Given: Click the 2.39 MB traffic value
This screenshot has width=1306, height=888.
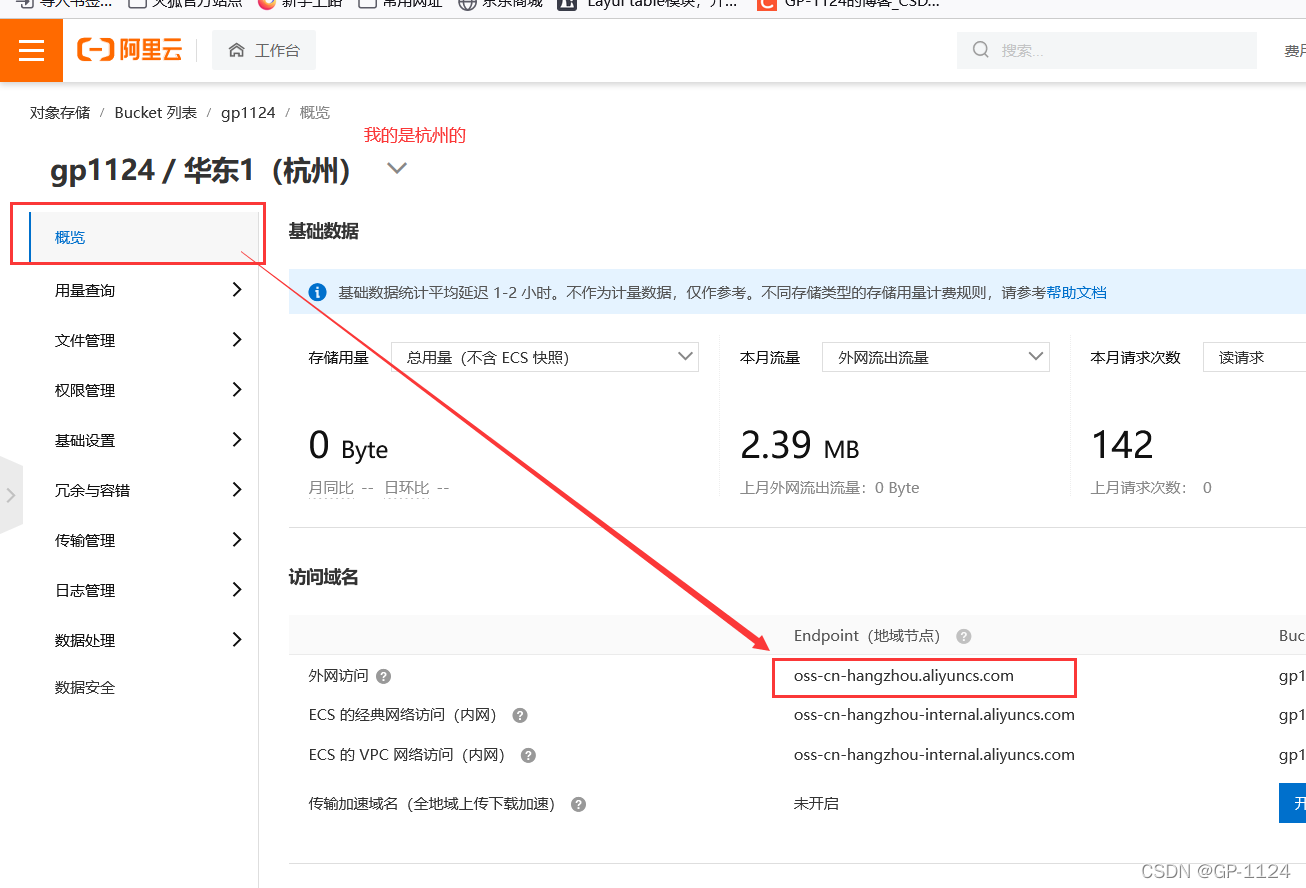Looking at the screenshot, I should coord(800,446).
